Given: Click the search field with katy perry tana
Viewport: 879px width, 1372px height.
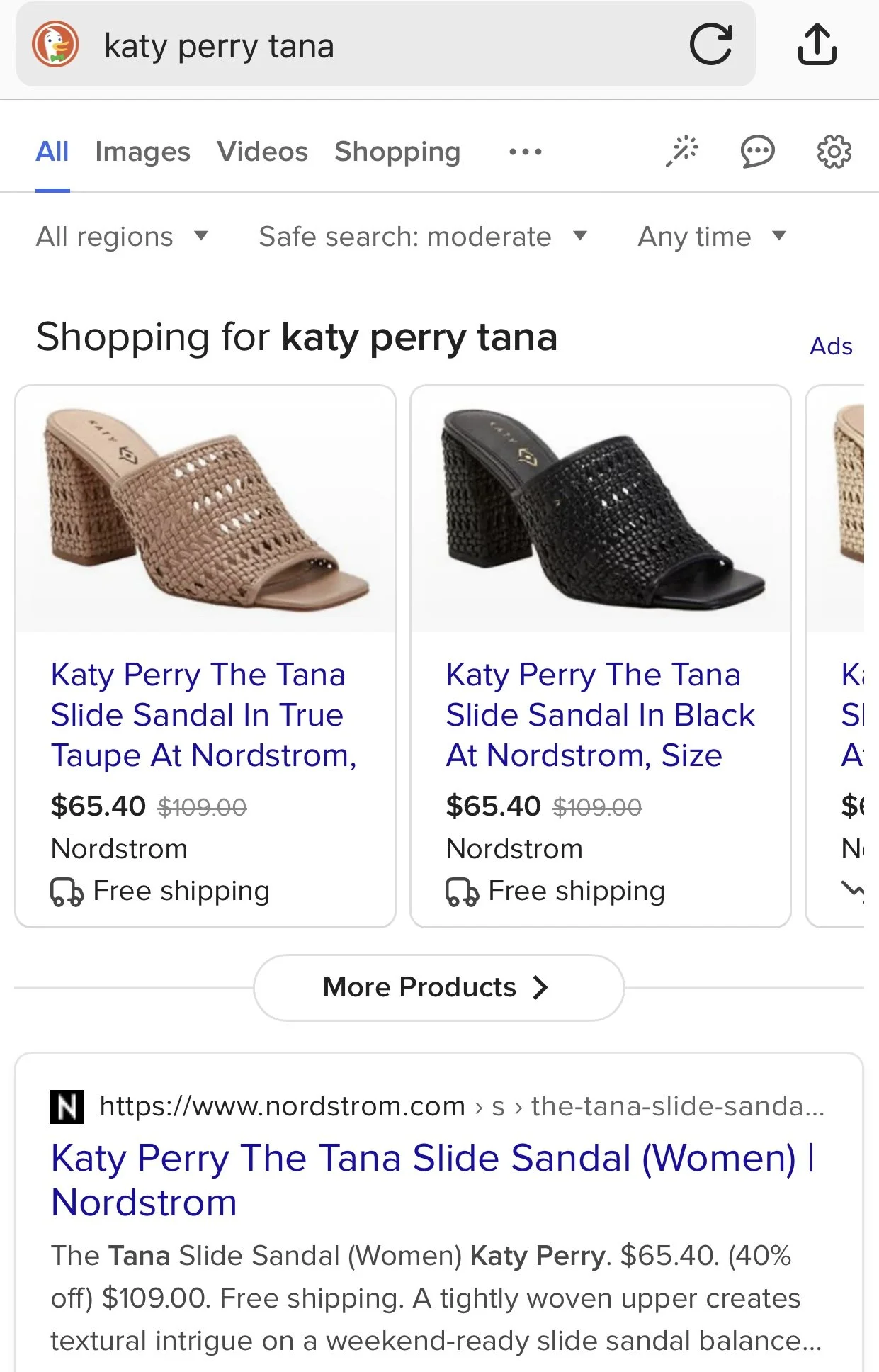Looking at the screenshot, I should coord(382,46).
